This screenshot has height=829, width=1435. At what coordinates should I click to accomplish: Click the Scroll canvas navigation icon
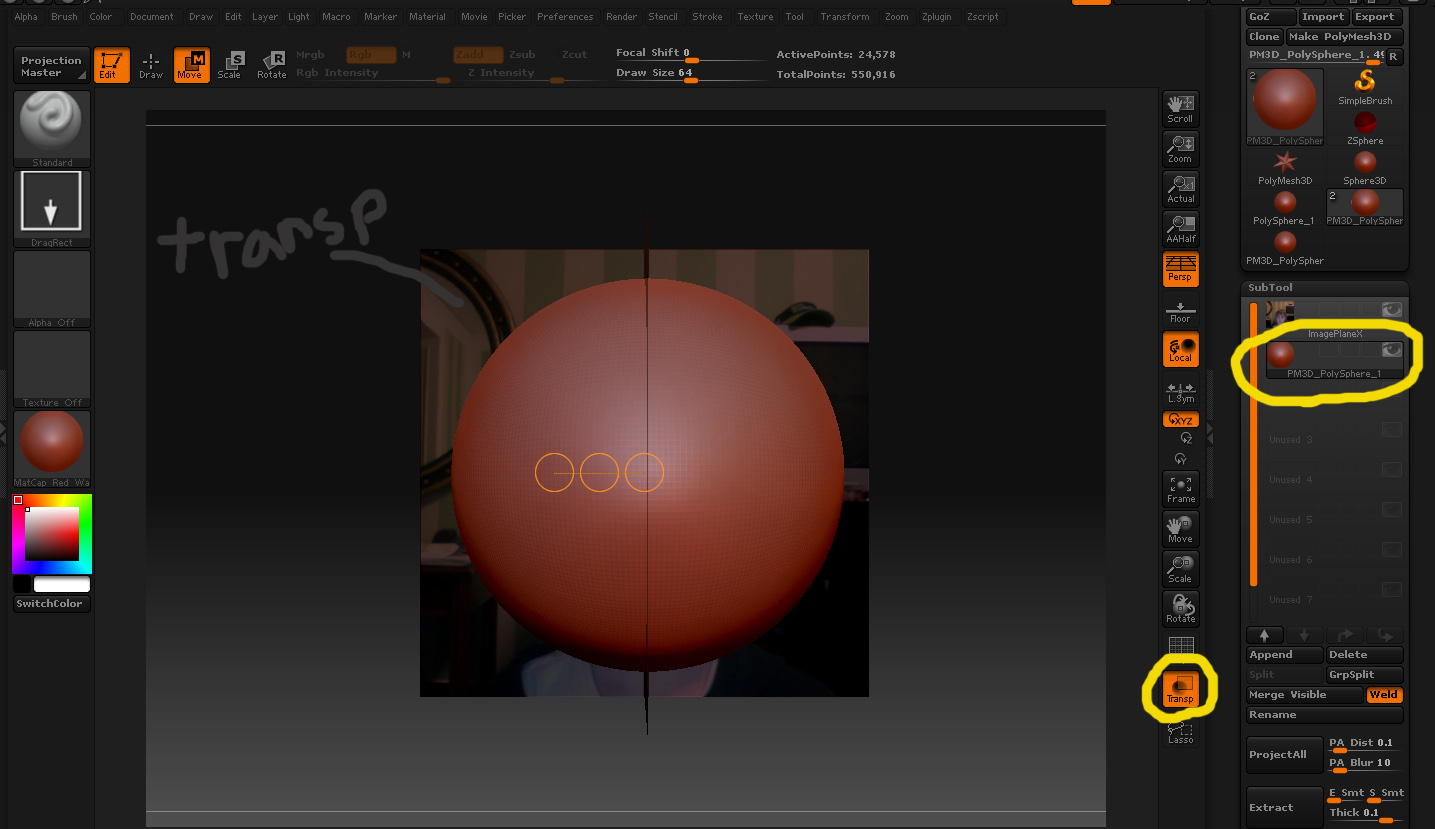1180,109
